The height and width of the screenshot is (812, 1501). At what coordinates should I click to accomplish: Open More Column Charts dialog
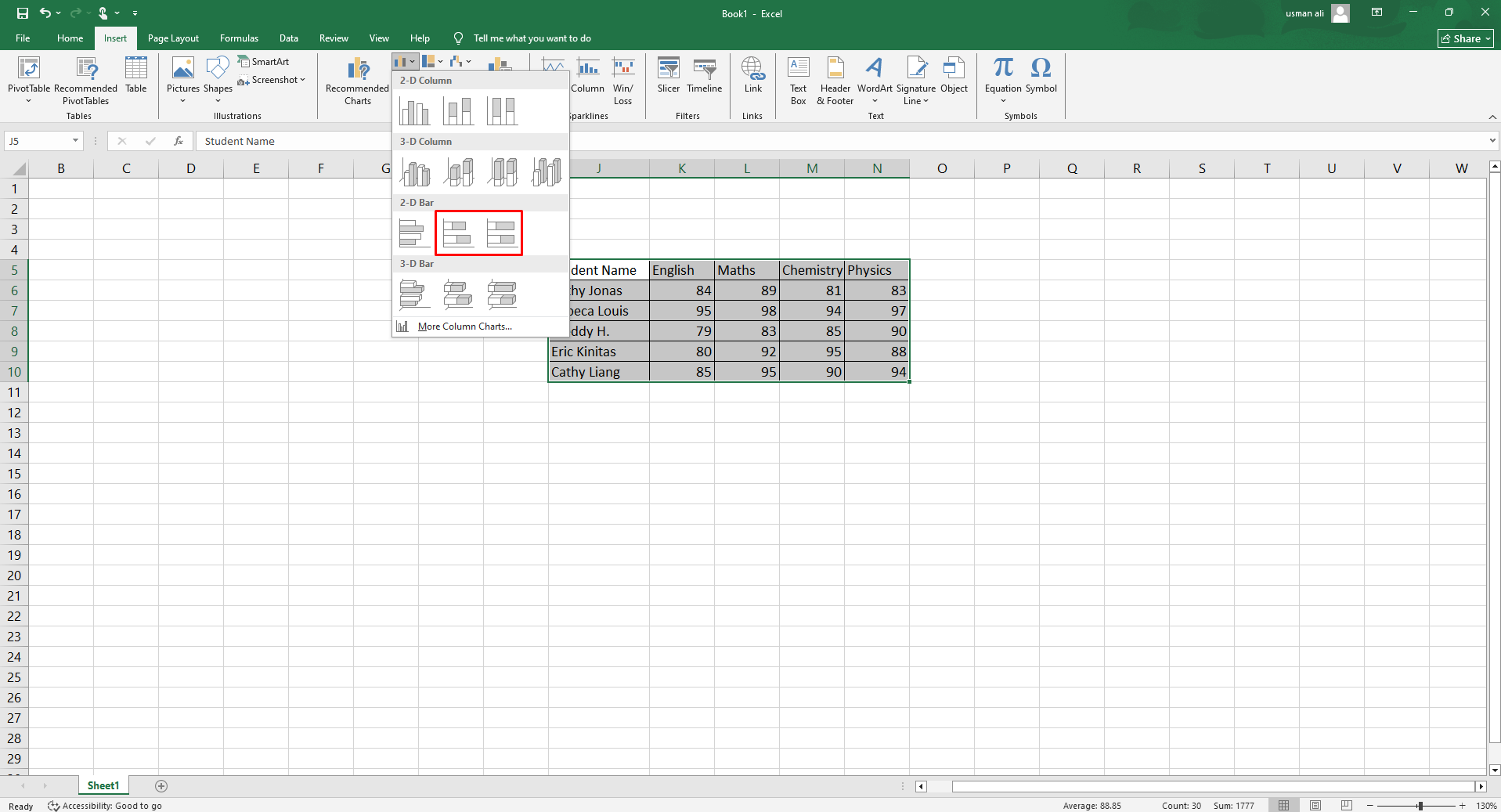click(x=465, y=327)
